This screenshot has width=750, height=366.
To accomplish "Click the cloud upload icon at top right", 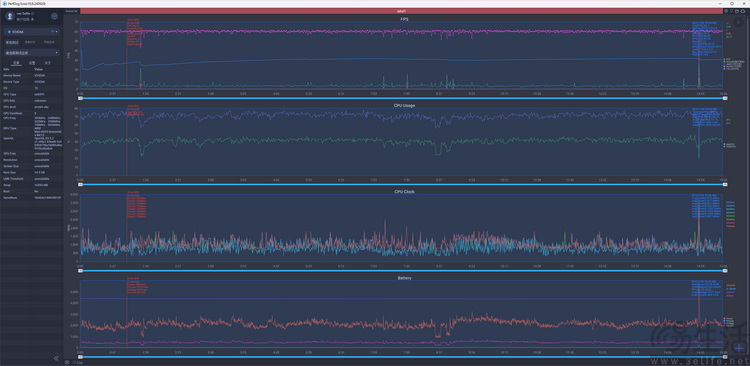I will coord(743,11).
